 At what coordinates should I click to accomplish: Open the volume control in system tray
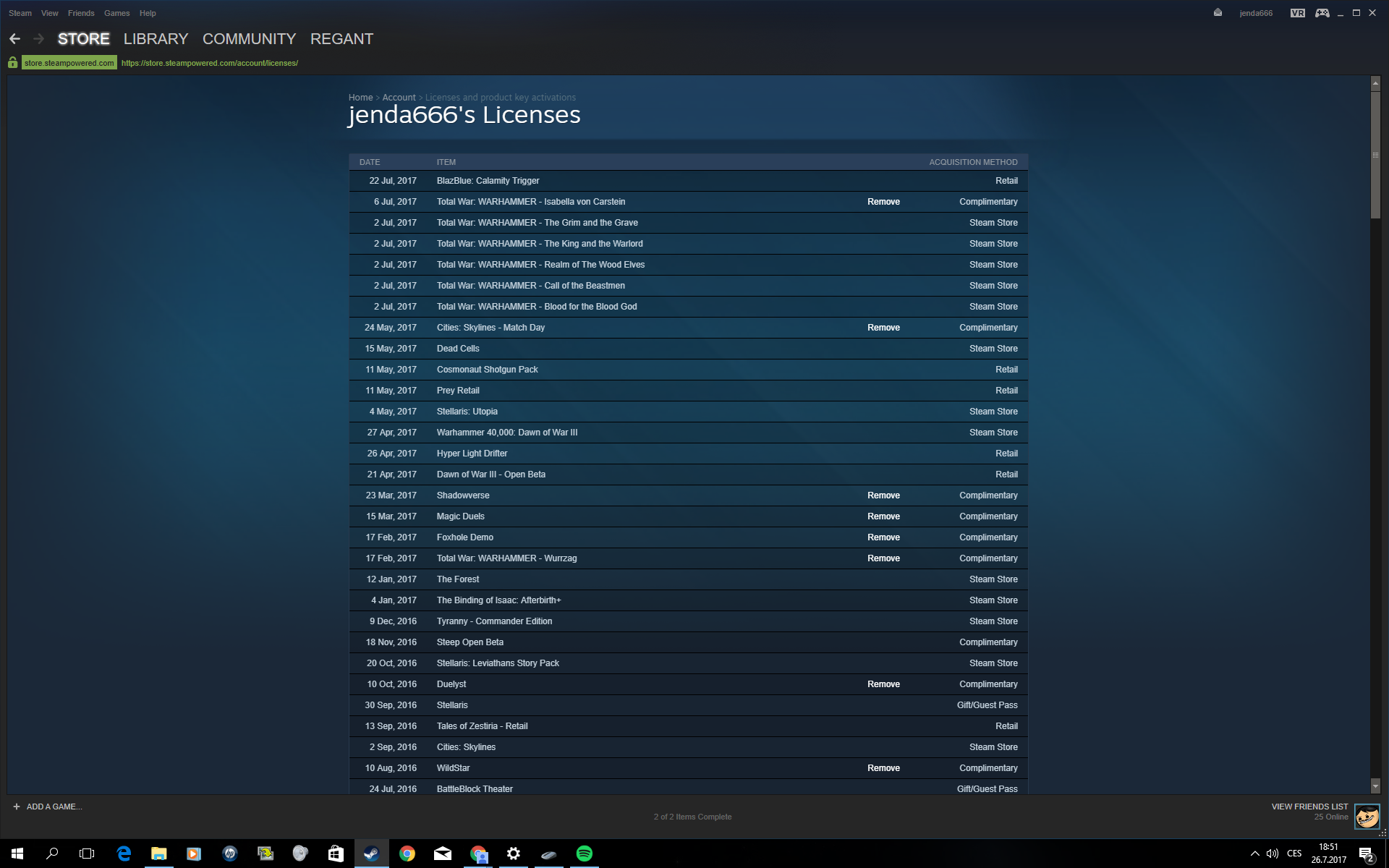[x=1273, y=854]
